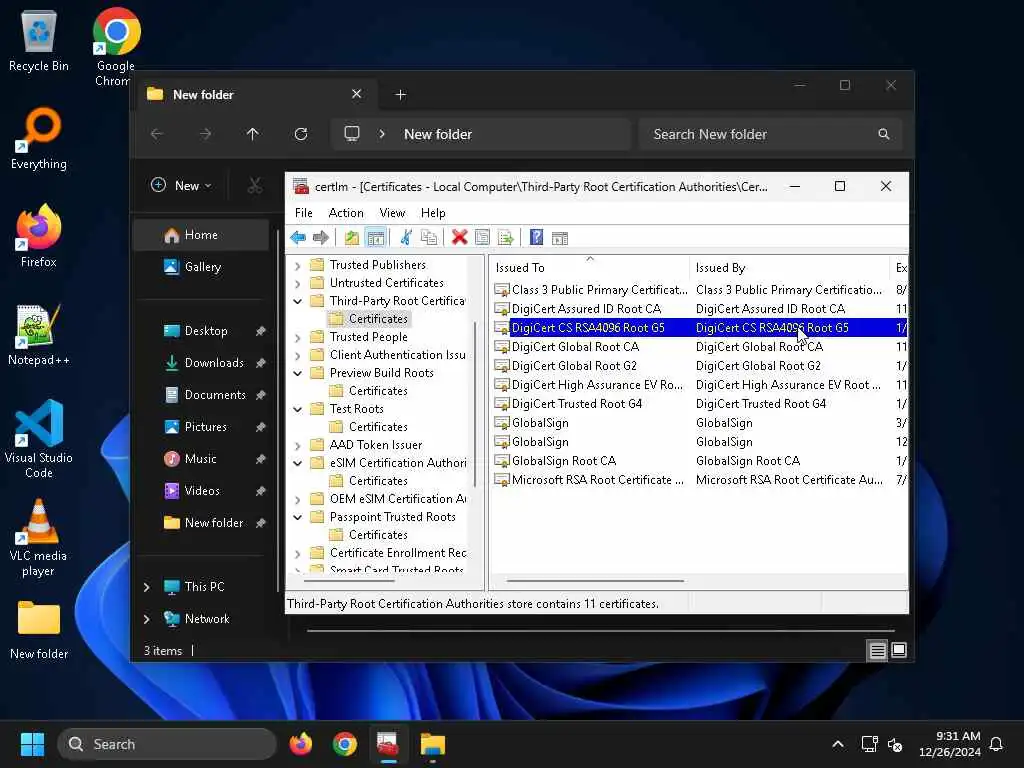Open the Notepad++ desktop shortcut
Image resolution: width=1024 pixels, height=768 pixels.
pyautogui.click(x=39, y=334)
